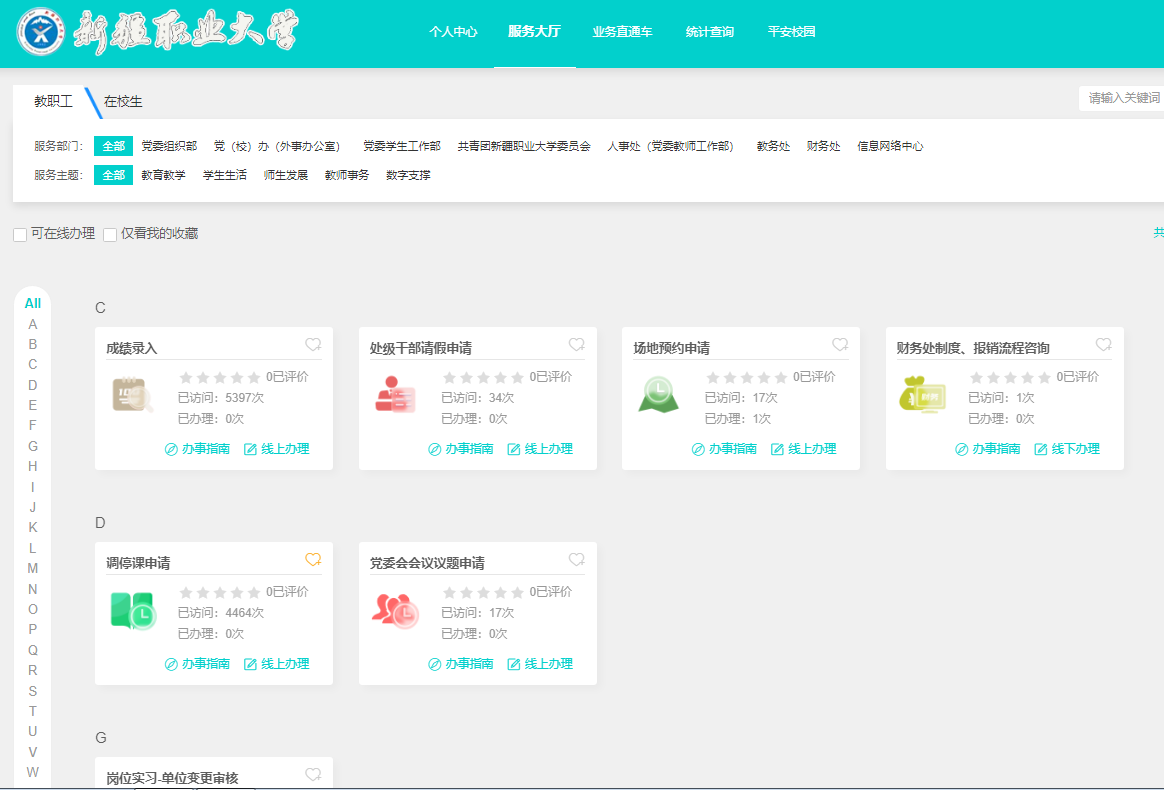Filter by 共青团新疆职业大学委员会
Screen dimensions: 1164x790
point(524,146)
